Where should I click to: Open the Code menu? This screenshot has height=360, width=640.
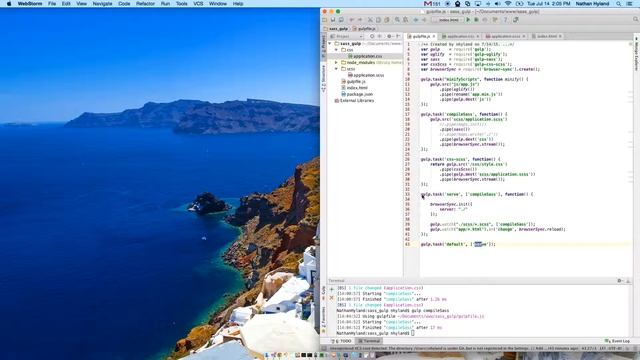124,4
